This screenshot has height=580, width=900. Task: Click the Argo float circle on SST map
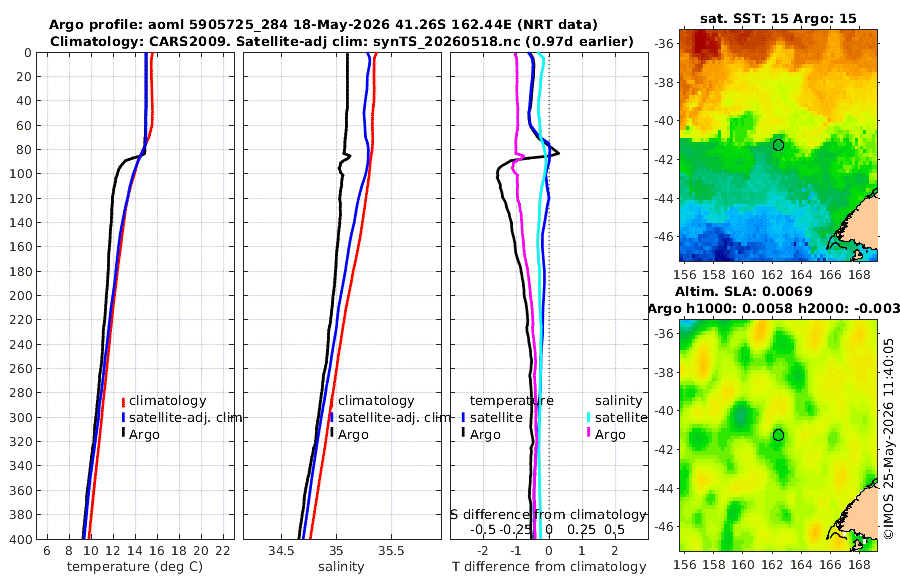(x=778, y=145)
